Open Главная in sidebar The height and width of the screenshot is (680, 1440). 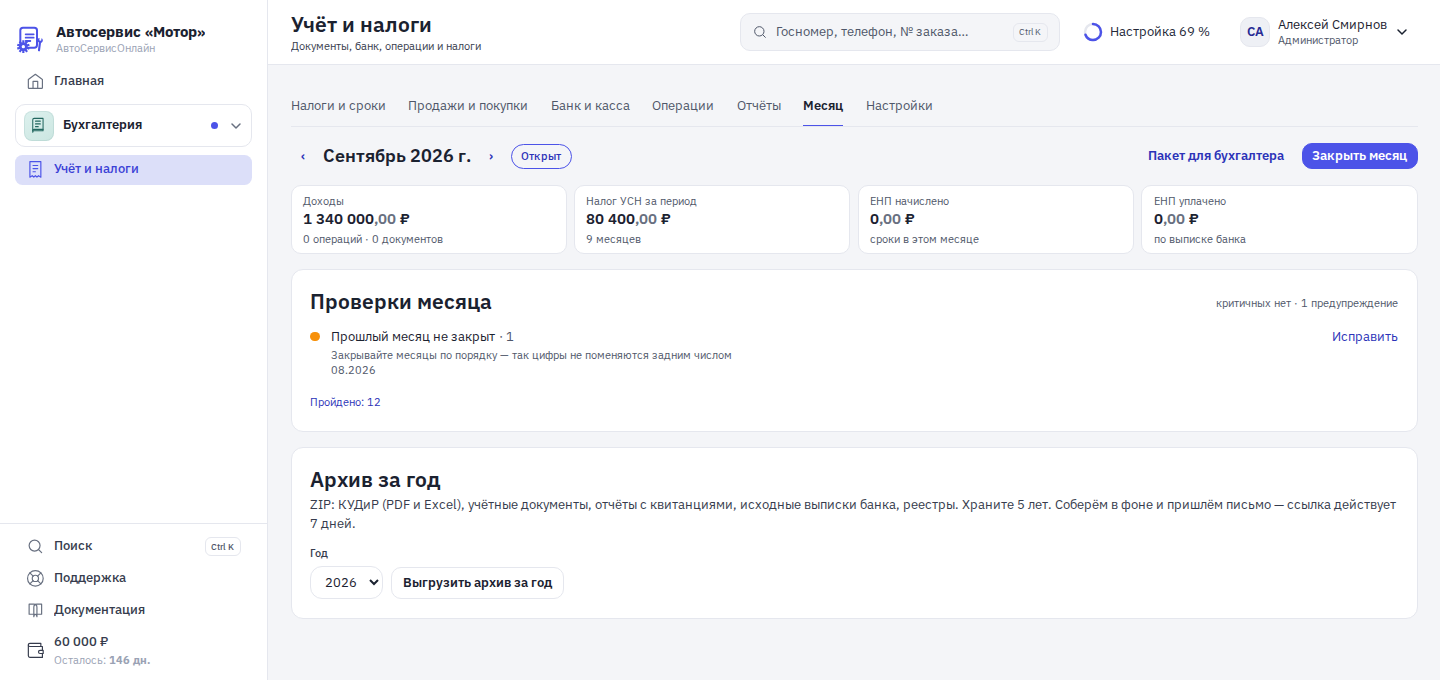tap(133, 81)
